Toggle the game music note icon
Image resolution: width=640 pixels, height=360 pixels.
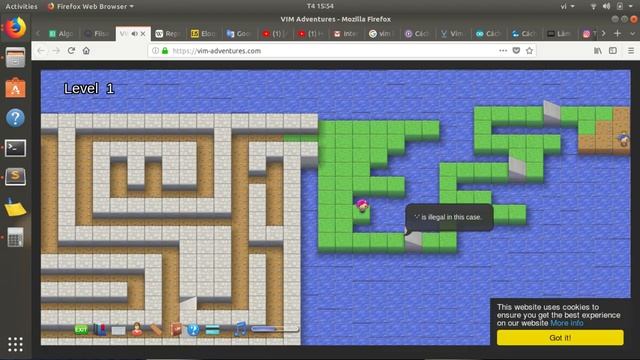[x=240, y=329]
